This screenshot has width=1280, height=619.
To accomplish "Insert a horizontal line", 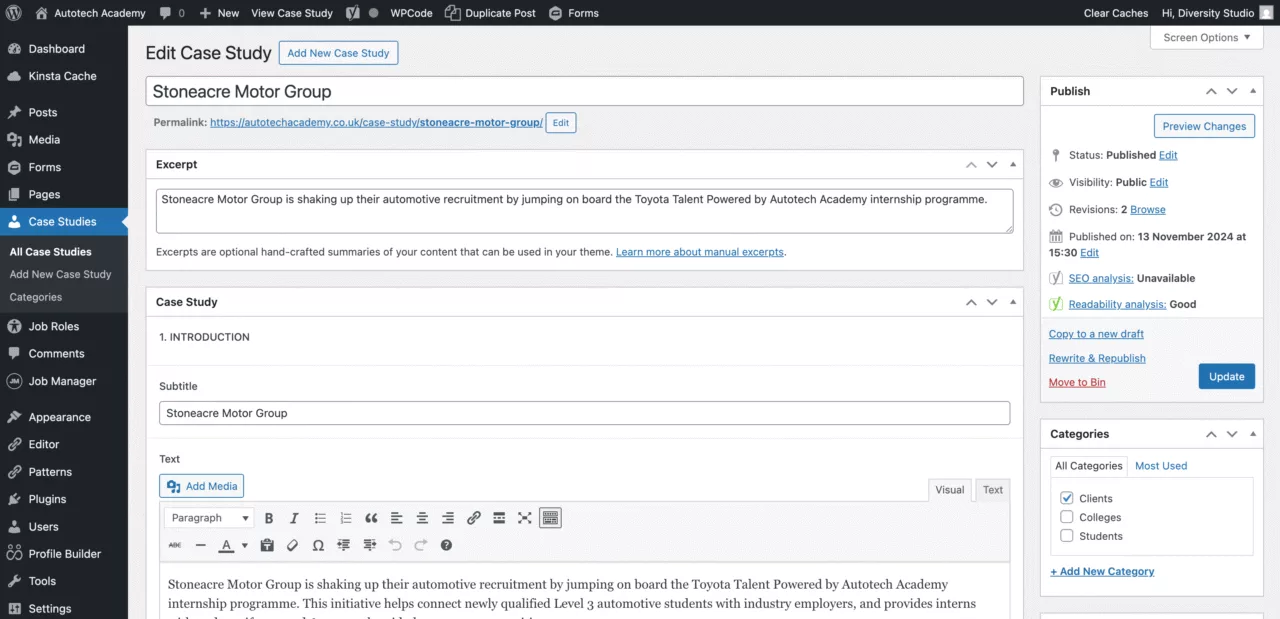I will coord(201,545).
